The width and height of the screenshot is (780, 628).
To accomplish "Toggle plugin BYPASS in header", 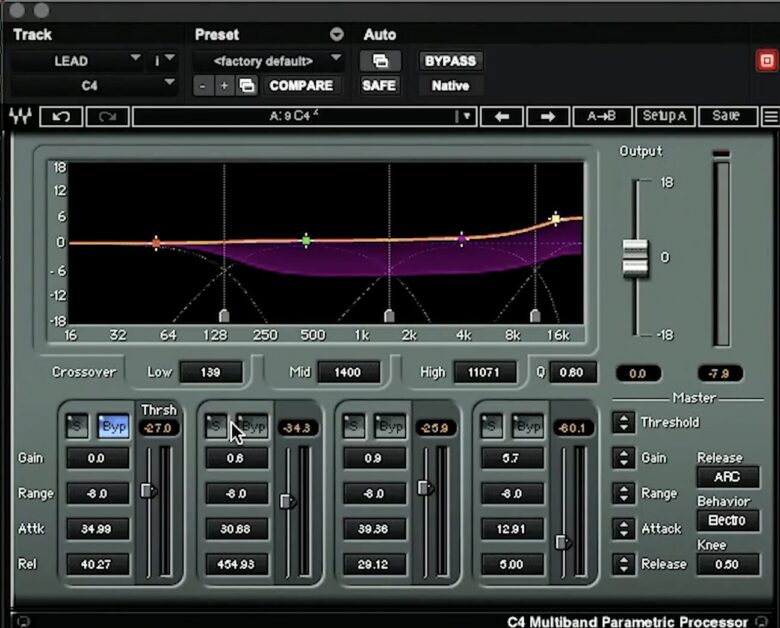I will (x=451, y=61).
